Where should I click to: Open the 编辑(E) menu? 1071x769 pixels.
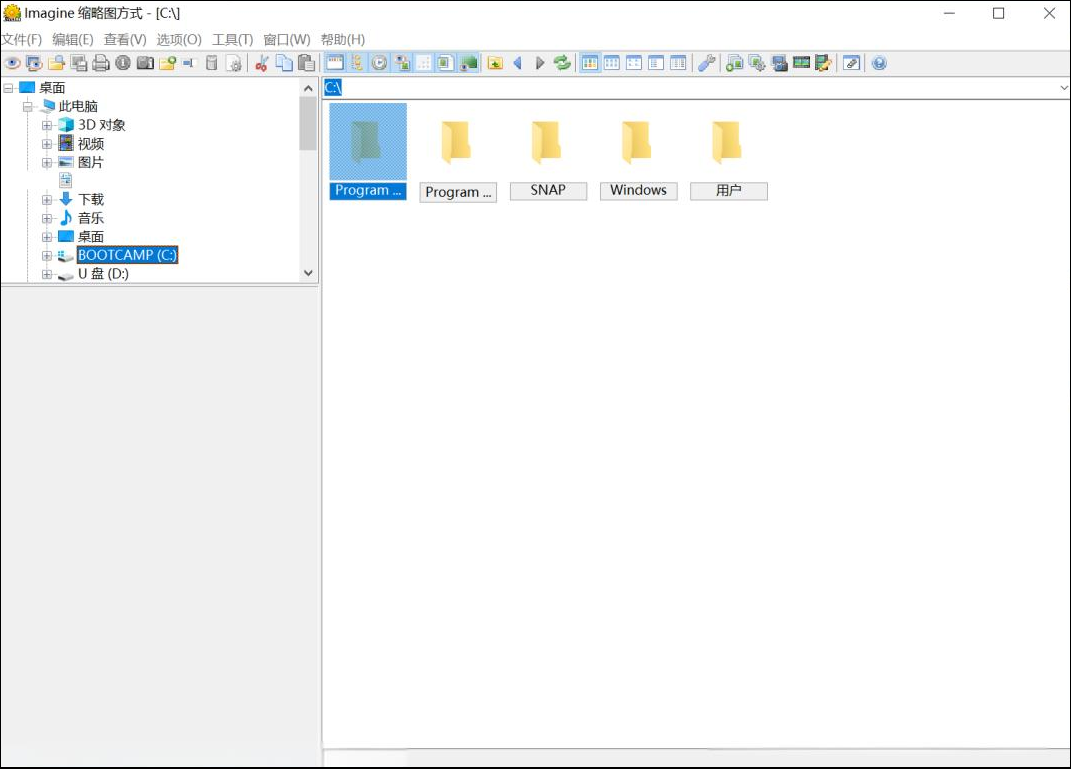(x=72, y=40)
